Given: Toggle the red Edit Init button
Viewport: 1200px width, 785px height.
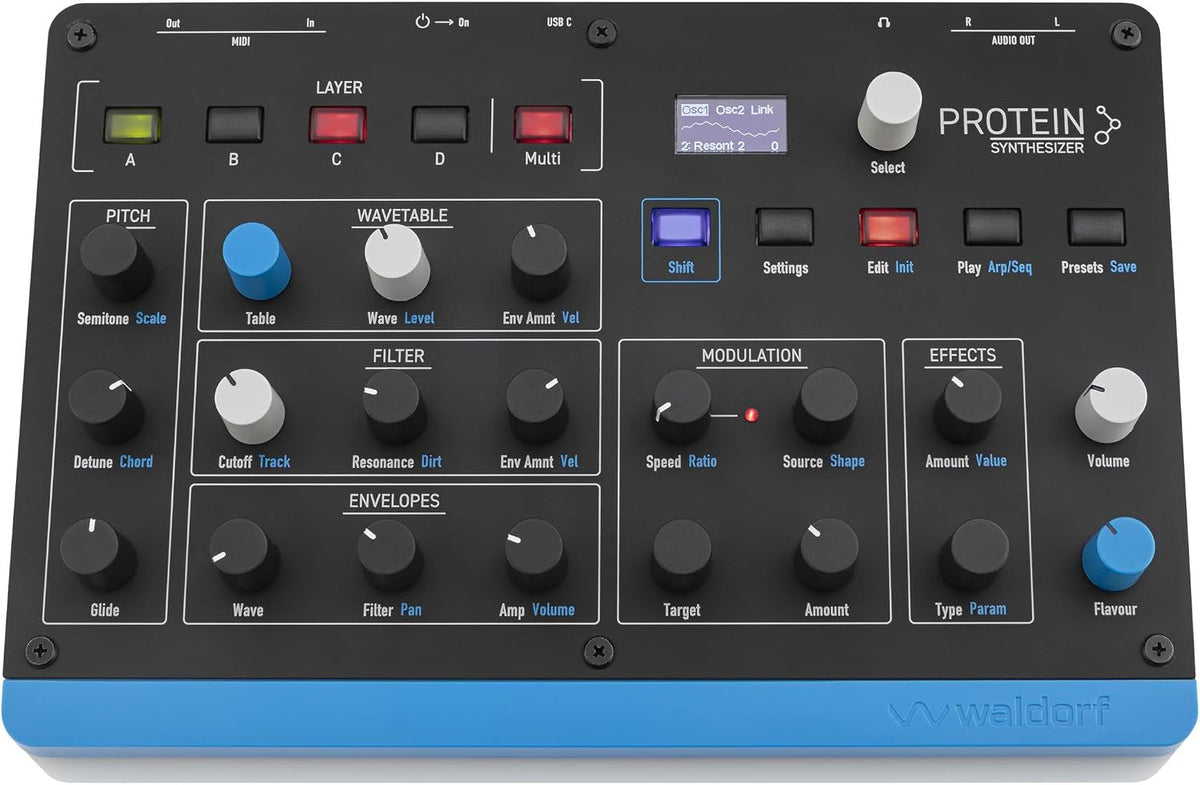Looking at the screenshot, I should (x=888, y=227).
